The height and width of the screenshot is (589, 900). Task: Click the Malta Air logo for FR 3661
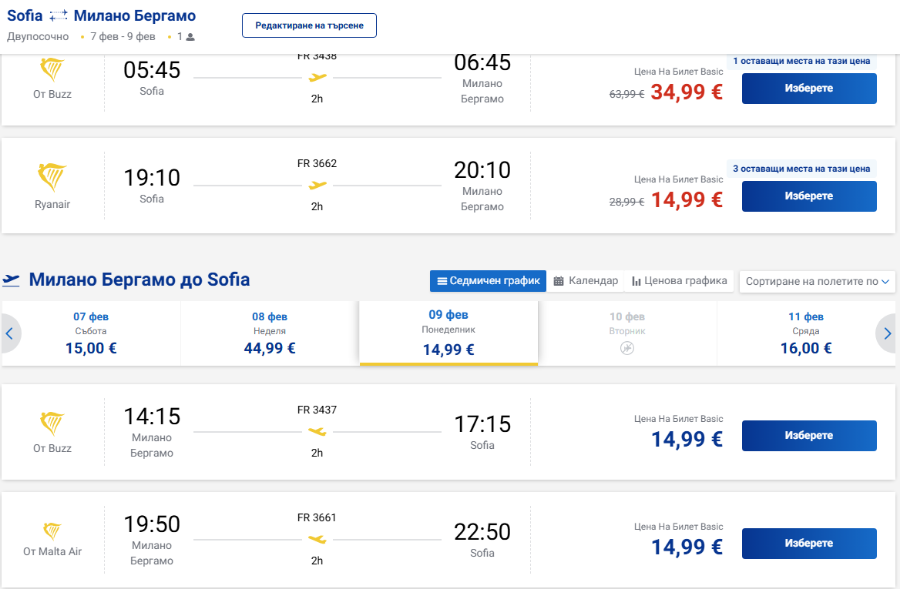pos(52,530)
